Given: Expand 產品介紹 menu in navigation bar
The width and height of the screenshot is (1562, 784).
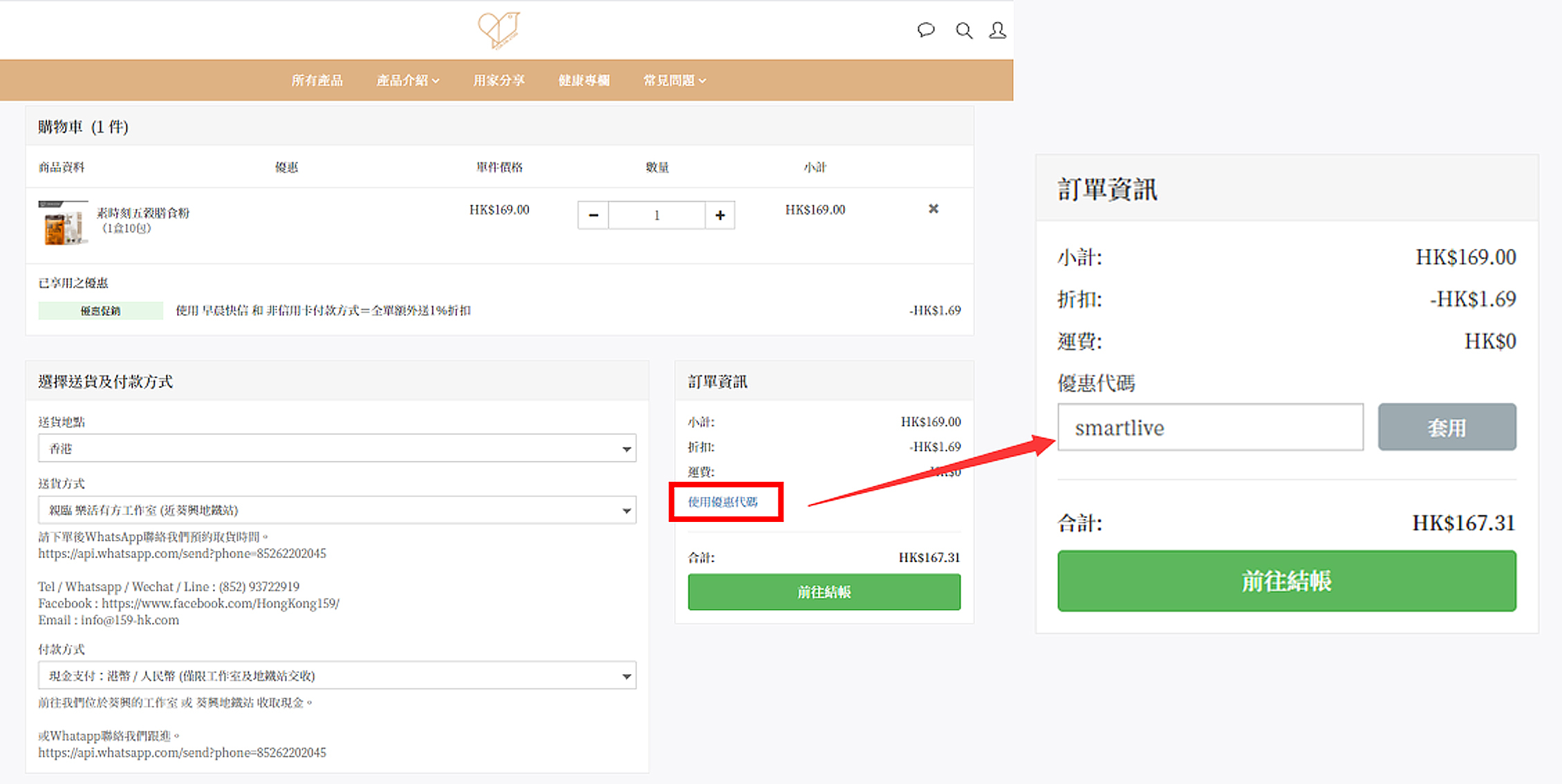Looking at the screenshot, I should (x=407, y=81).
